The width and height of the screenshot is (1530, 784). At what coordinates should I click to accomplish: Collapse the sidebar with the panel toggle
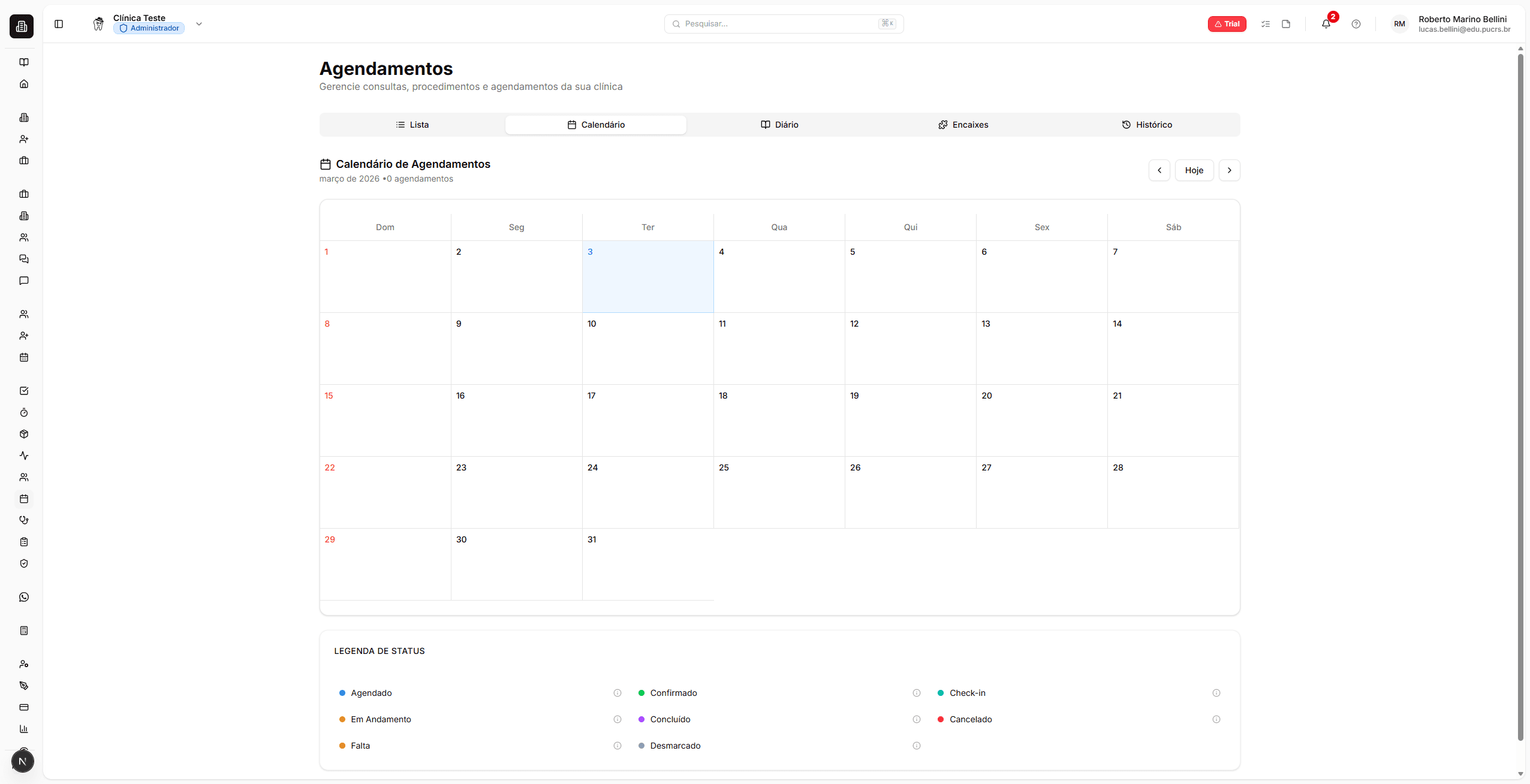click(59, 24)
